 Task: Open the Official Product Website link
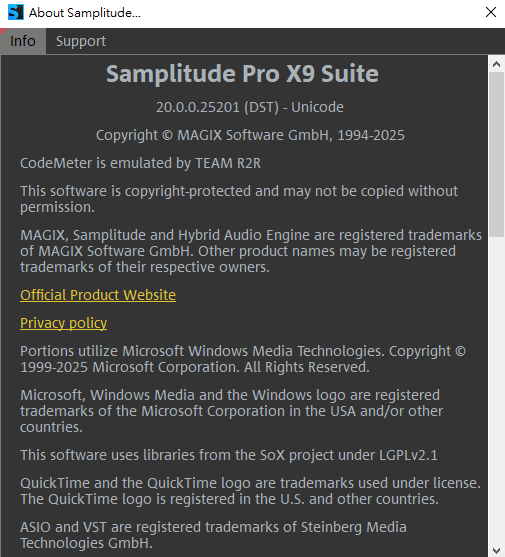(x=98, y=295)
